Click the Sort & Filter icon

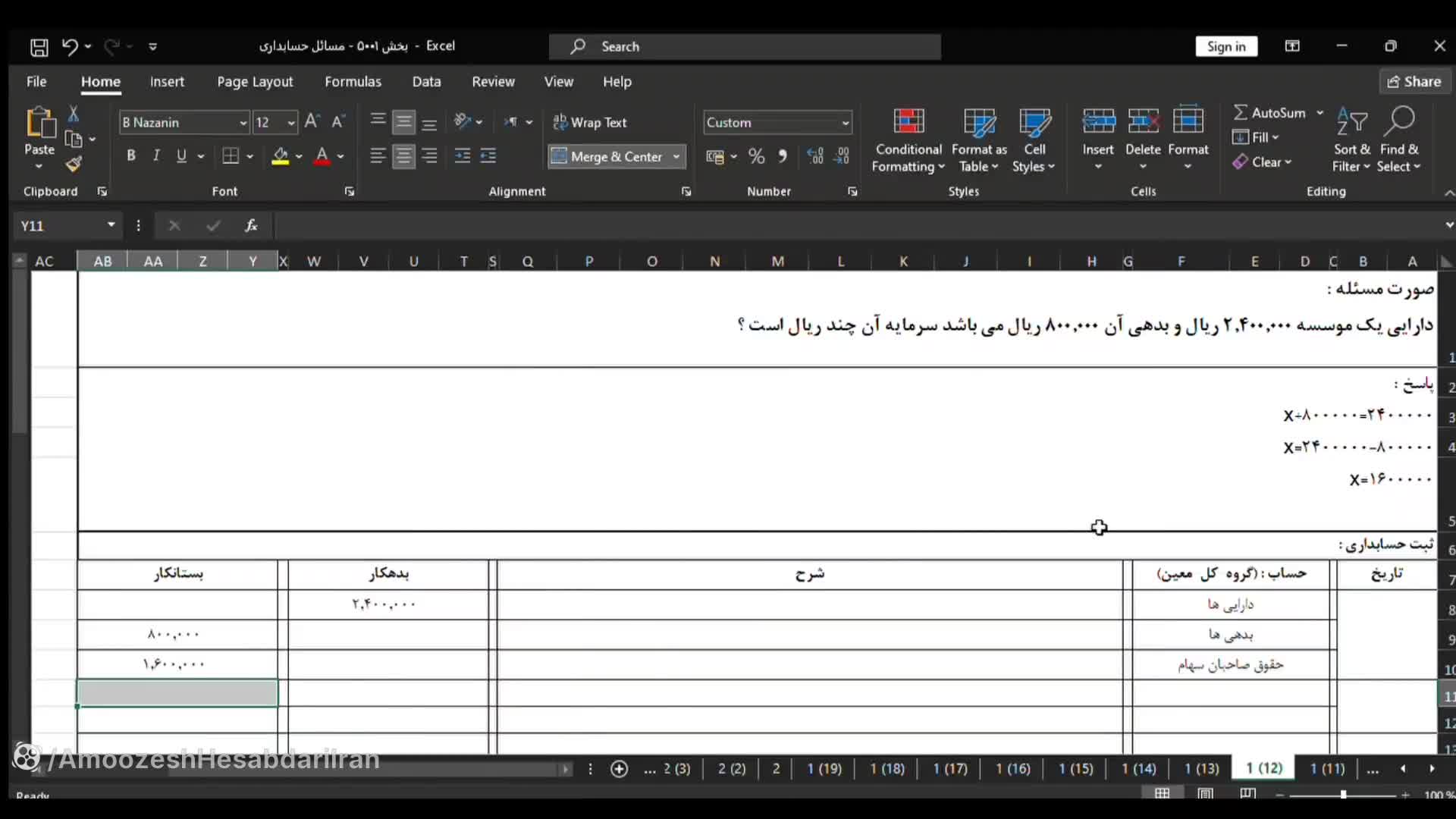(1352, 139)
